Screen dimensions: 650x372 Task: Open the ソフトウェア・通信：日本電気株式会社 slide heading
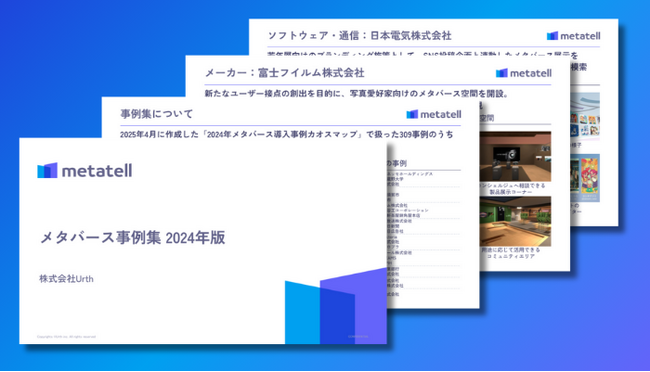click(x=359, y=36)
